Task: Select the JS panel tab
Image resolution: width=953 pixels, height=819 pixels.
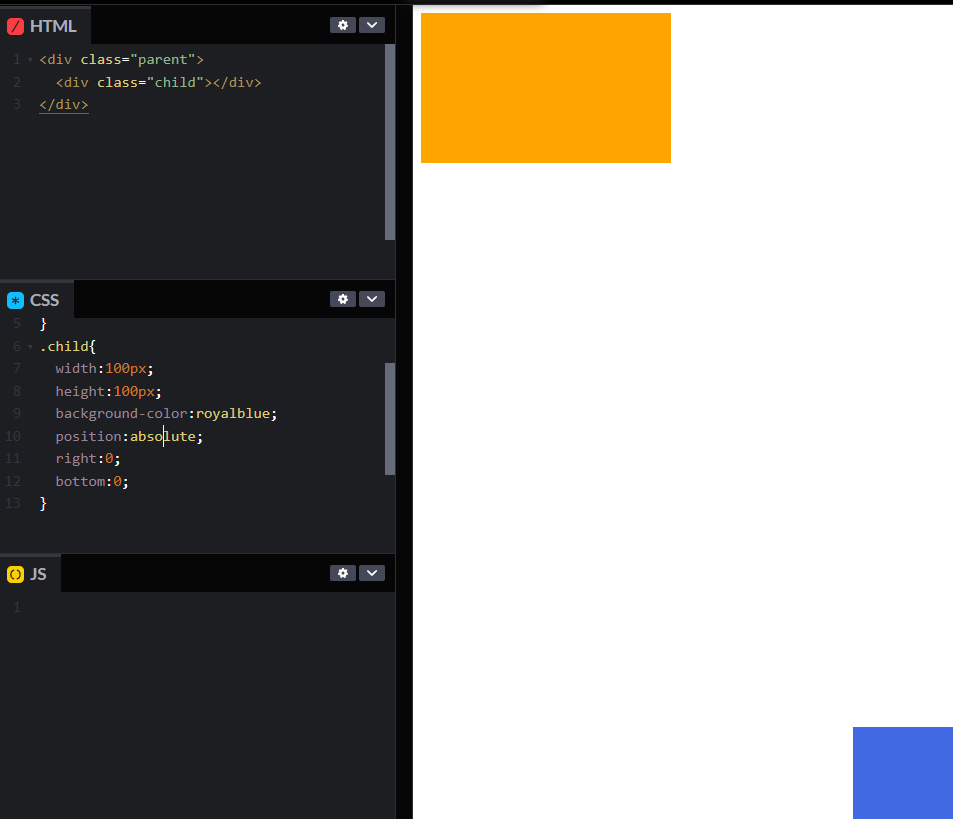Action: (x=30, y=574)
